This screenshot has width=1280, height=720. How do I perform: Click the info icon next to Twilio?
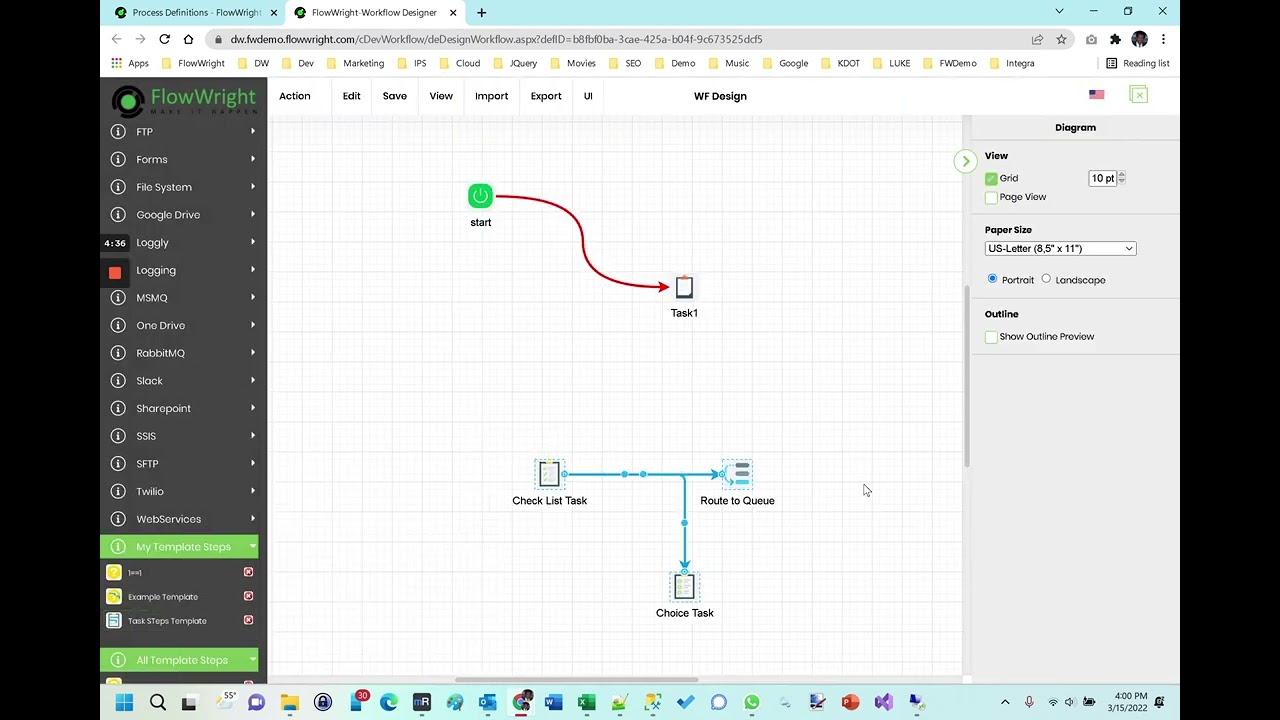(x=118, y=492)
